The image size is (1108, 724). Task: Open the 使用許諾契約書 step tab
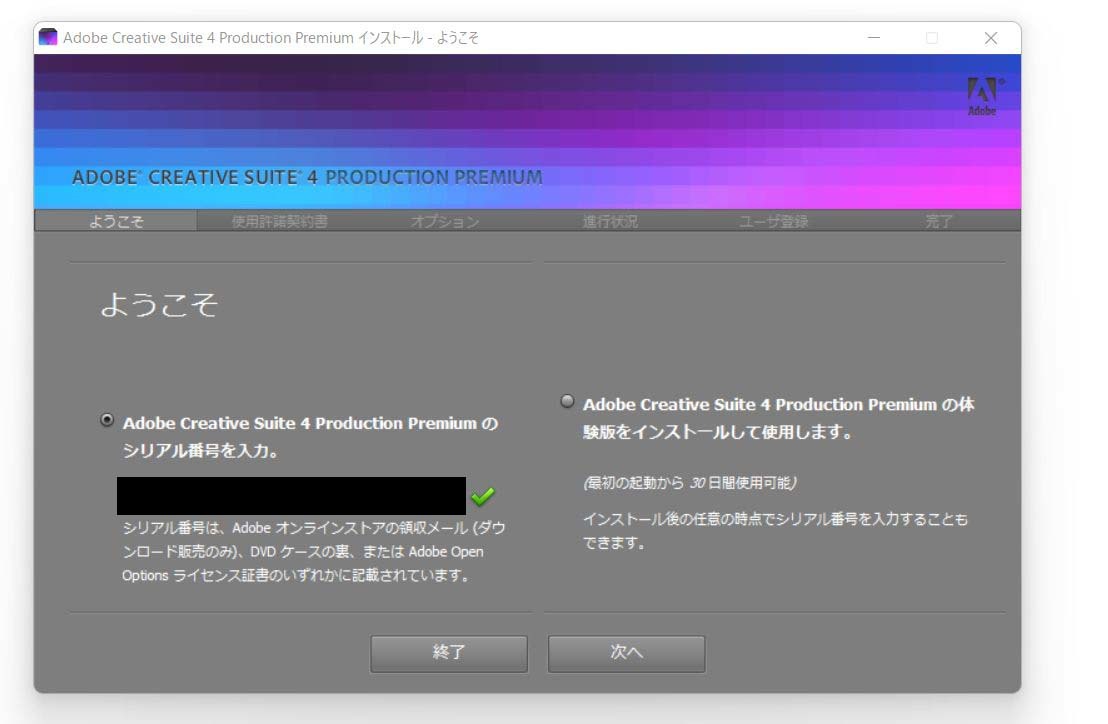click(280, 221)
